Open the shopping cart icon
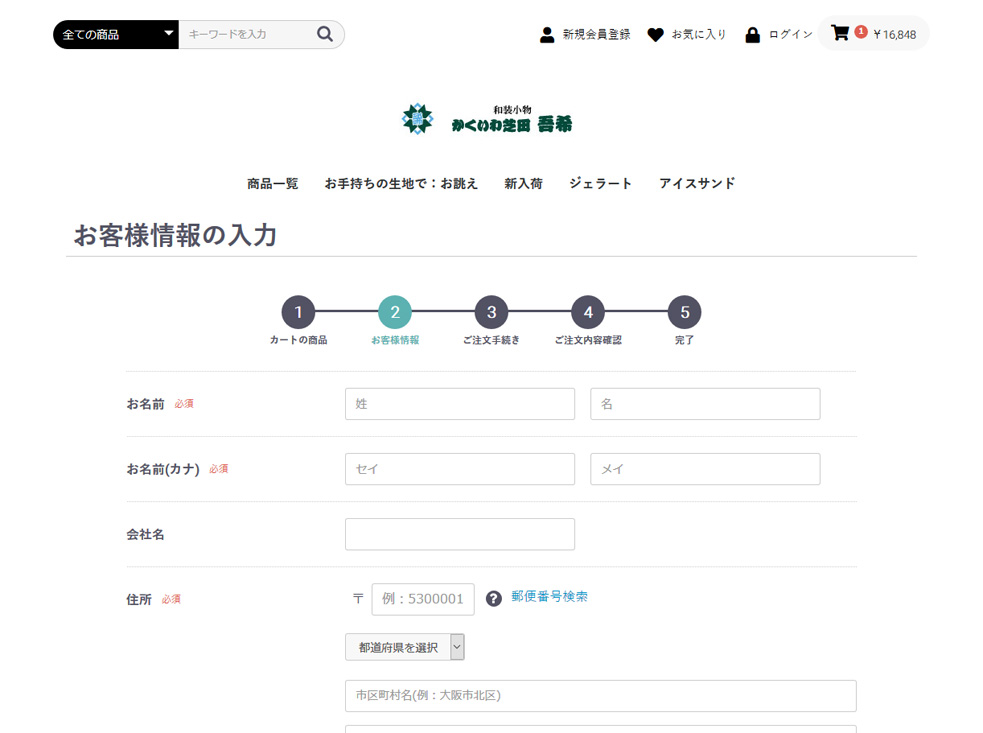Viewport: 983px width, 733px height. coord(840,33)
